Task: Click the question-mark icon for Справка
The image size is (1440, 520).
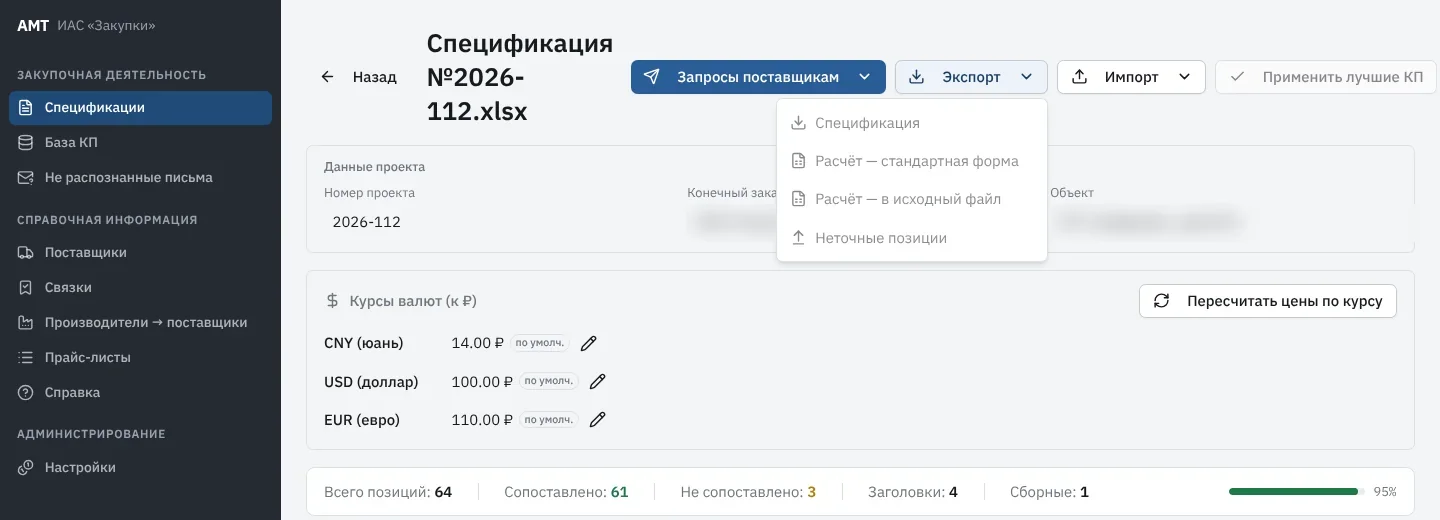Action: pos(26,393)
